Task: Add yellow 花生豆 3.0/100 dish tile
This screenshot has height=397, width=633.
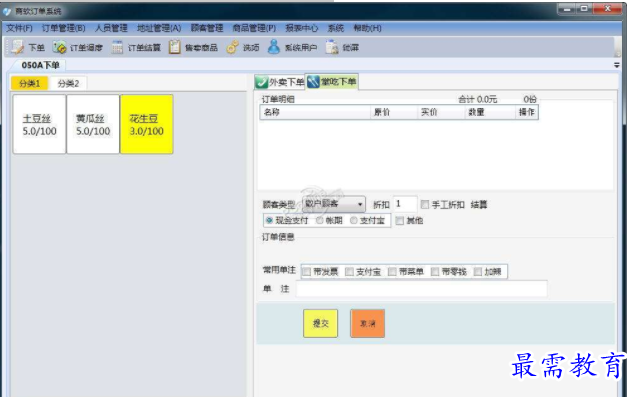Action: (x=147, y=124)
